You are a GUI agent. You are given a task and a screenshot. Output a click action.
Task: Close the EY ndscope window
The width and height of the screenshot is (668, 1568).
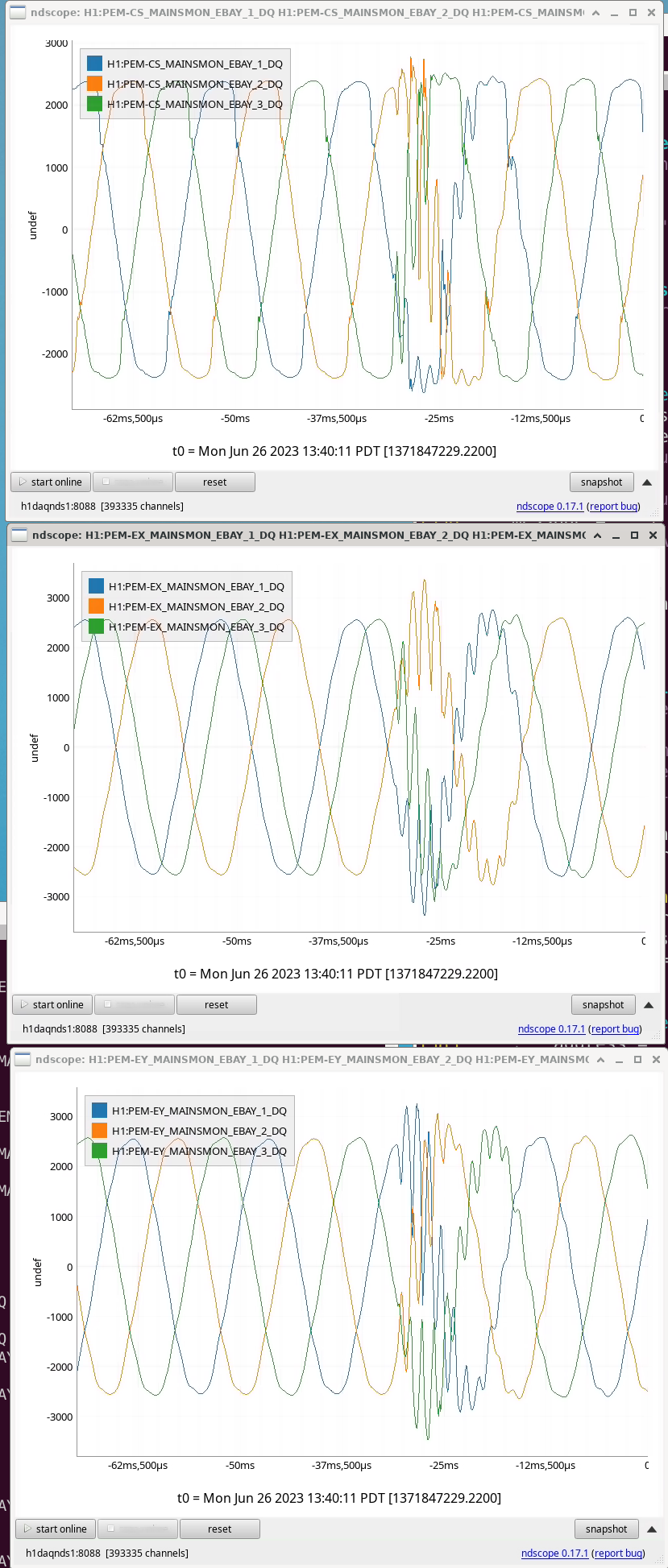tap(656, 1059)
